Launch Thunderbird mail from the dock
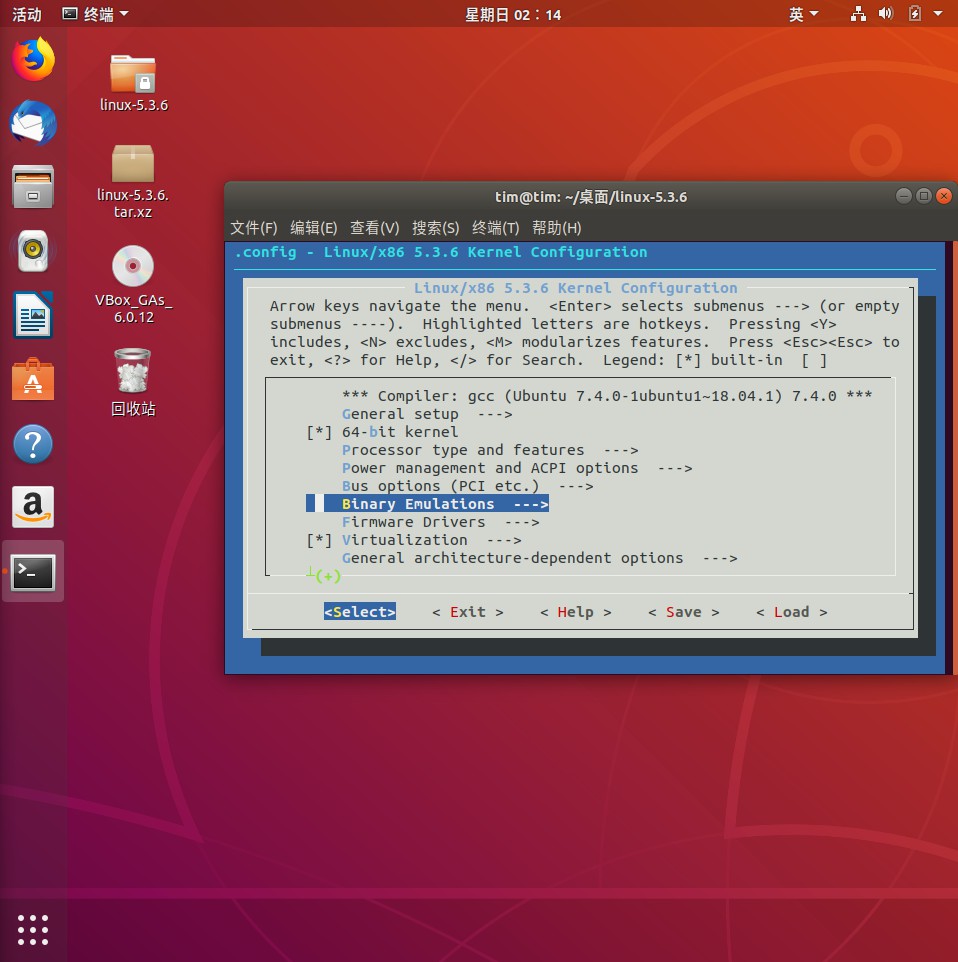The image size is (958, 962). tap(33, 124)
